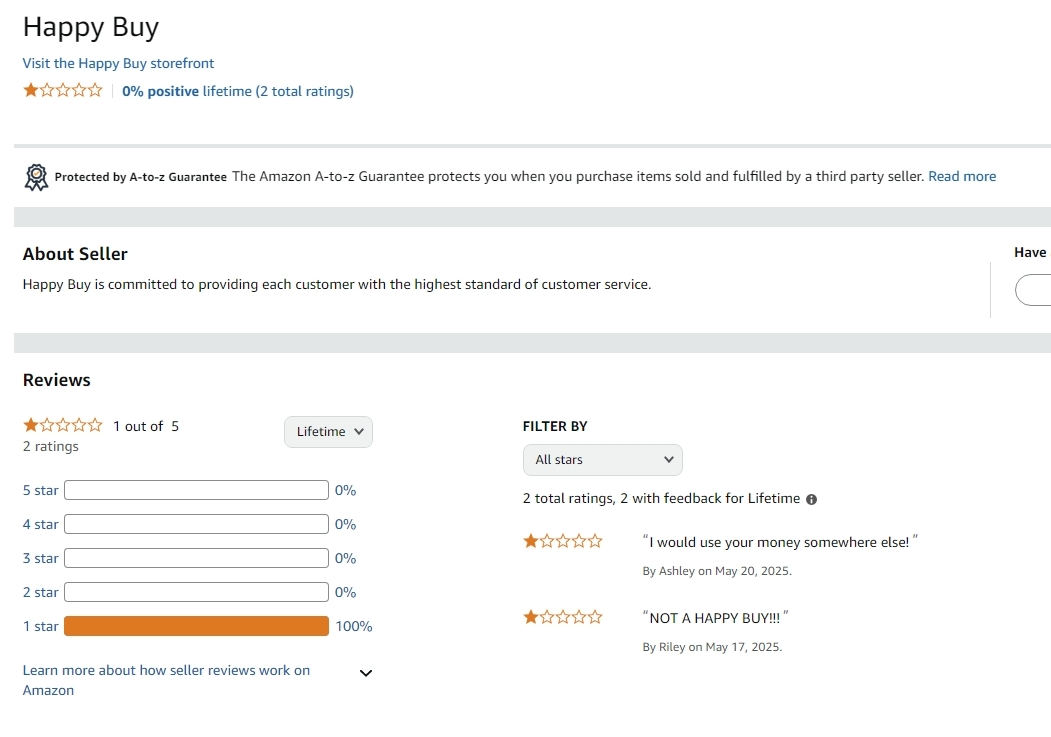Image resolution: width=1051 pixels, height=737 pixels.
Task: Open the Lifetime period dropdown
Action: pyautogui.click(x=328, y=432)
